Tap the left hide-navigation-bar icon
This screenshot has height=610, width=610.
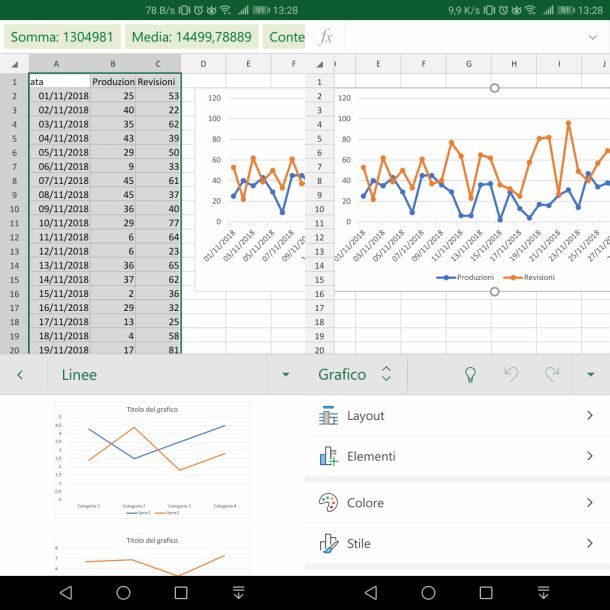click(238, 592)
